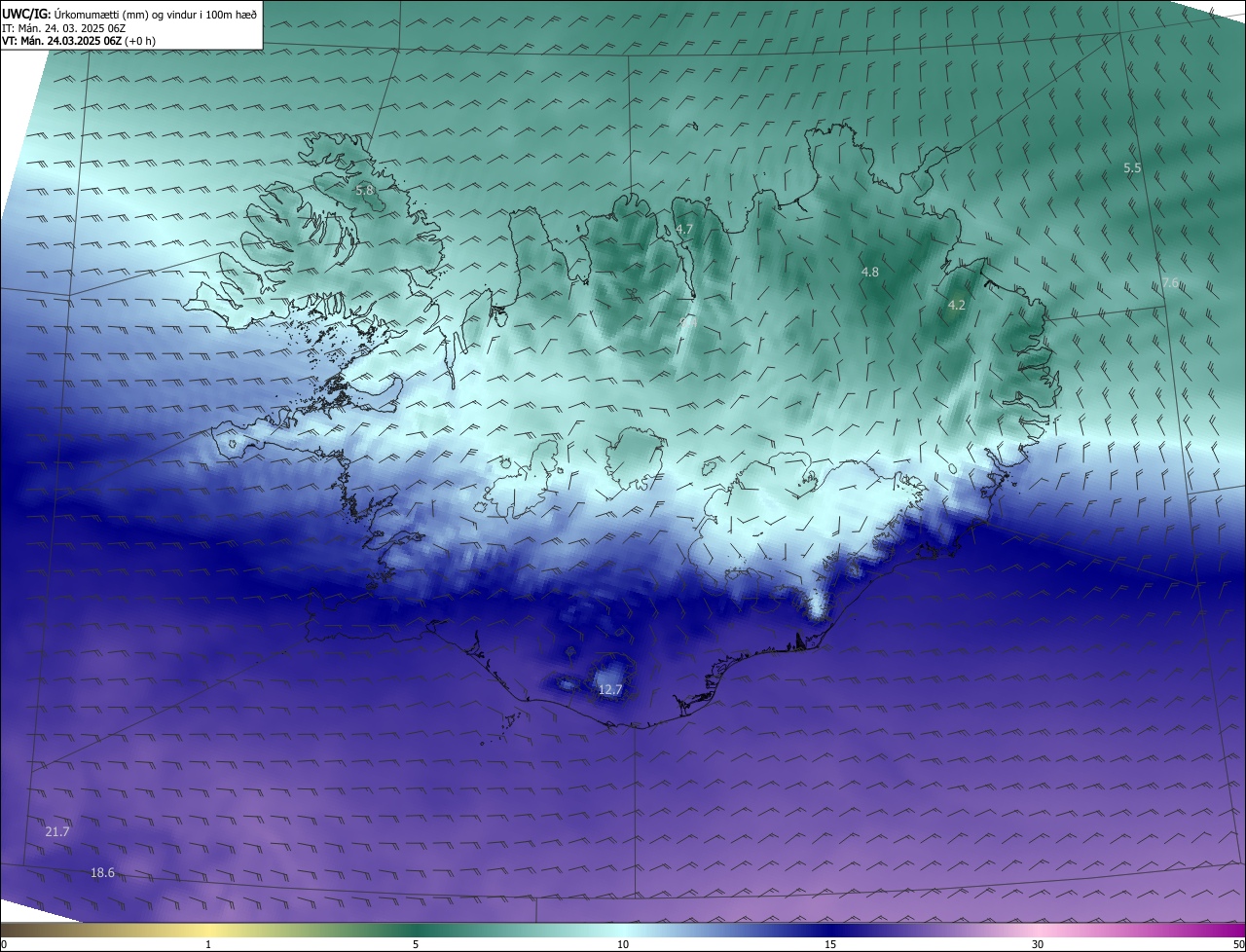
Task: Click the 4.8 value on the map
Action: coord(870,273)
